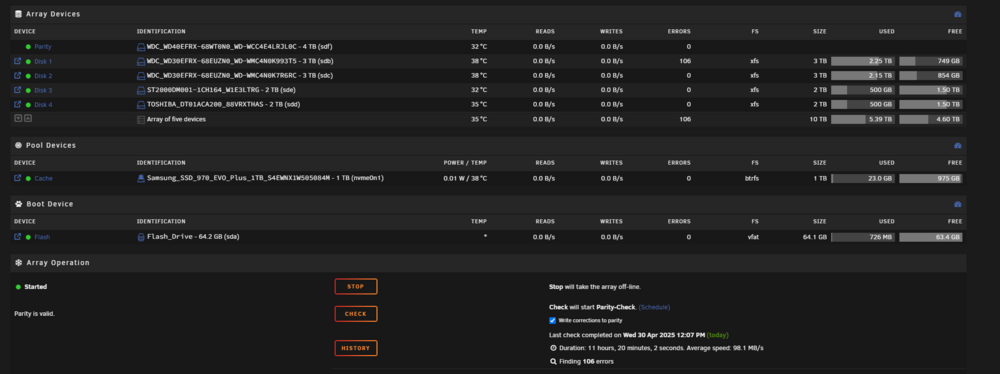Screen dimensions: 1000x374
Task: Click the drive icon for the TOSHIBA disk
Action: pyautogui.click(x=142, y=104)
